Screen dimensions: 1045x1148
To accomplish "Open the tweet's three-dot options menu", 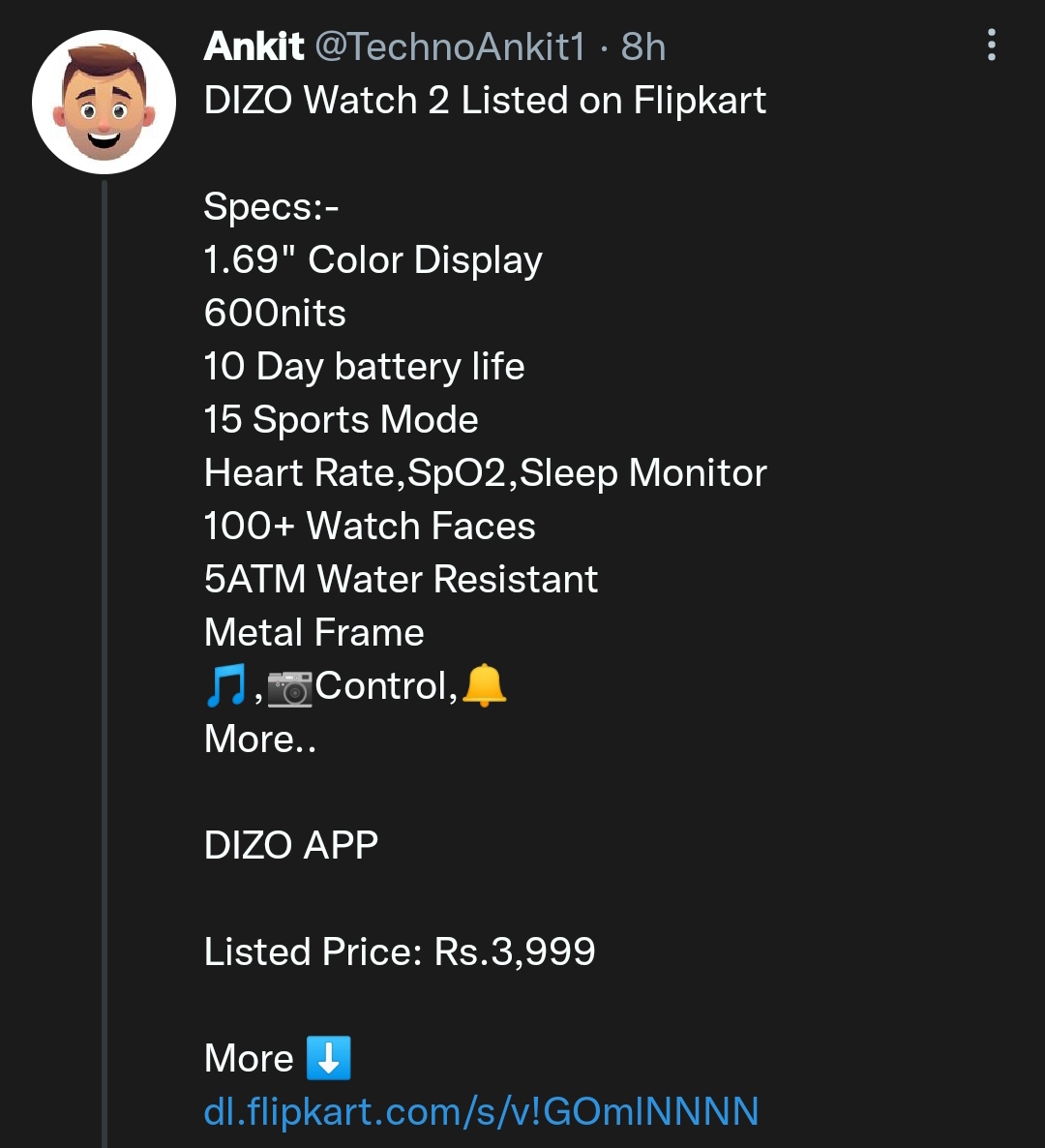I will [x=991, y=45].
